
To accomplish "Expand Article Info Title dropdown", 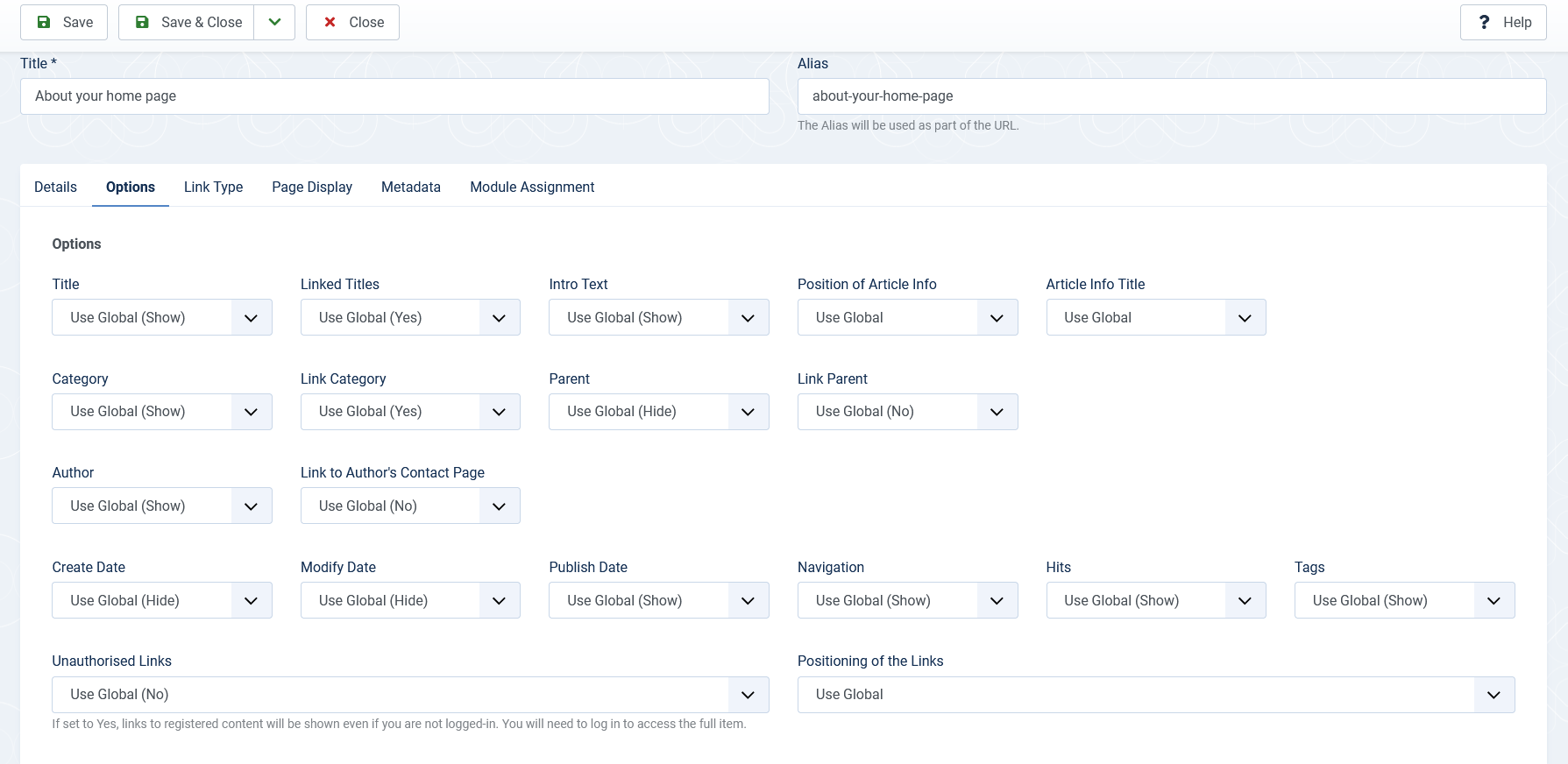I will (1156, 317).
